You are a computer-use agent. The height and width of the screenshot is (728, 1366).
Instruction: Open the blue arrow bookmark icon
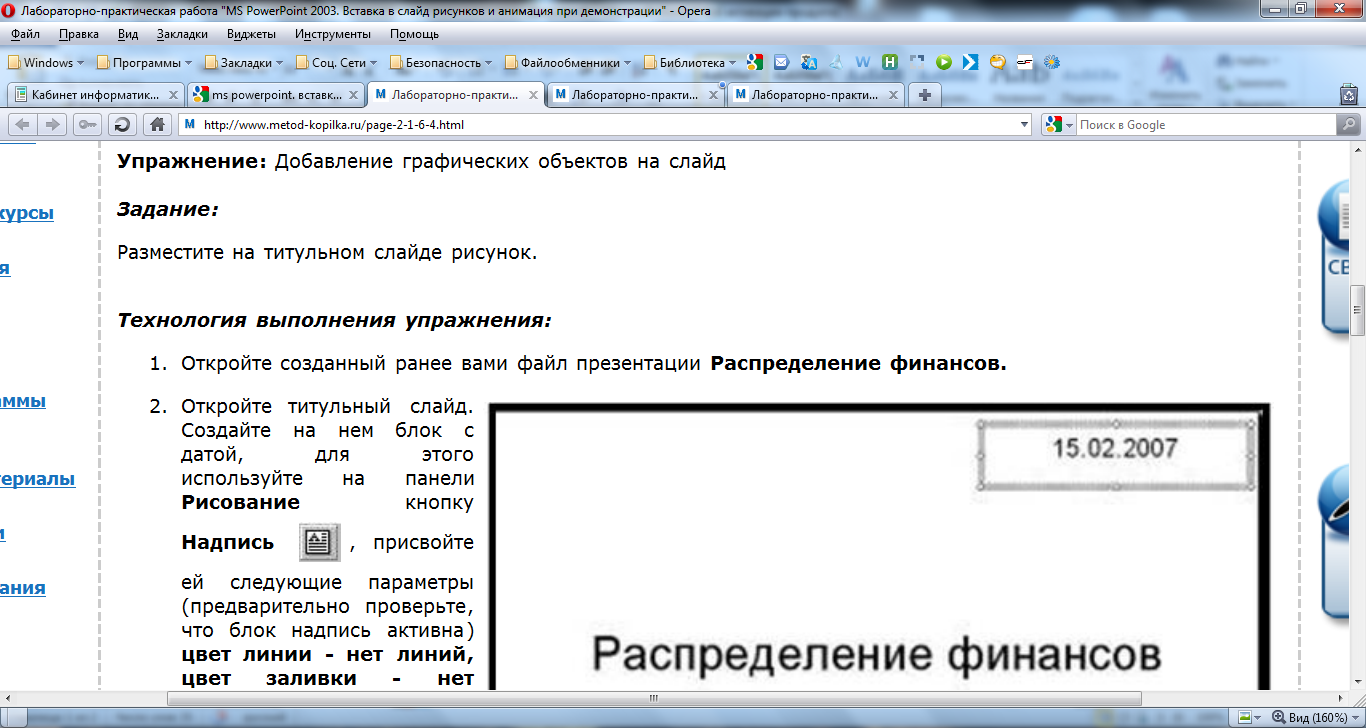[x=970, y=62]
